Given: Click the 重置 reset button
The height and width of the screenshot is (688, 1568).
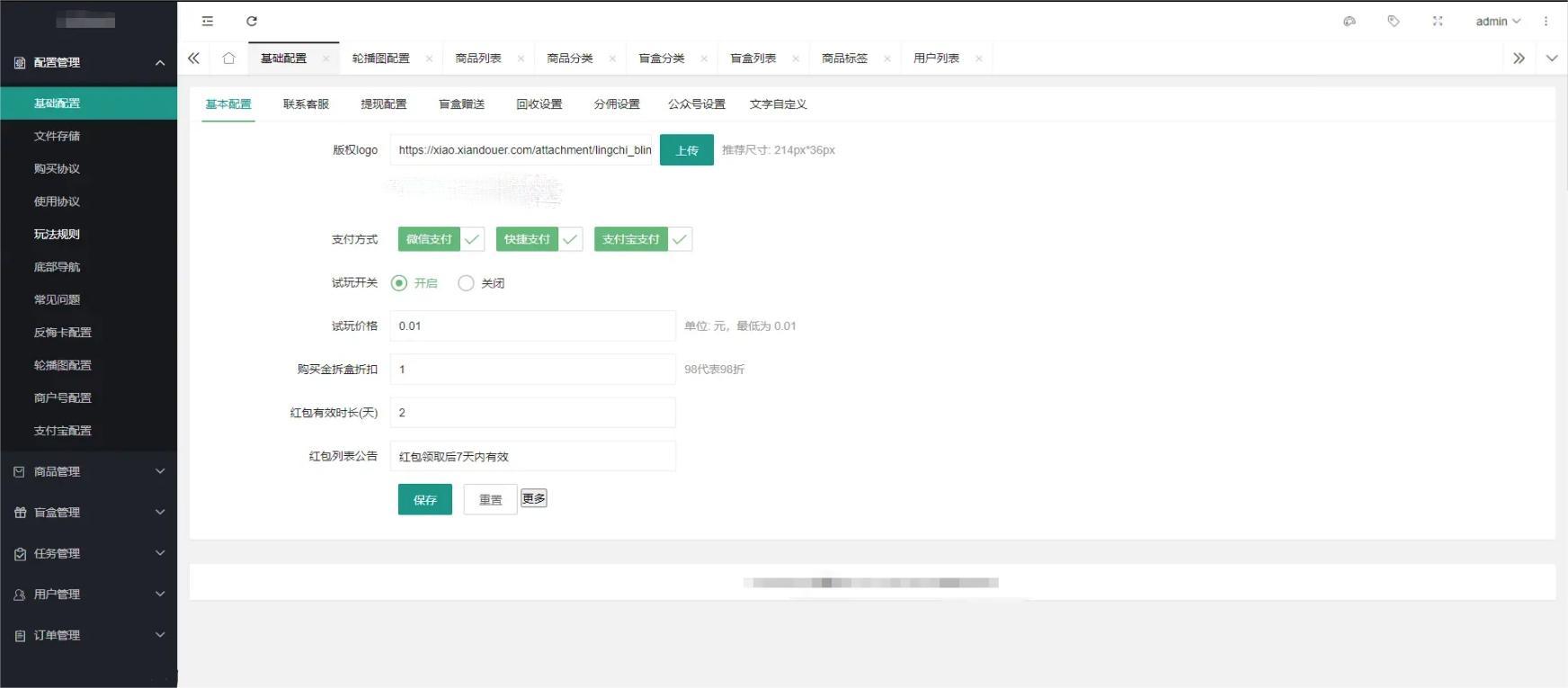Looking at the screenshot, I should click(x=490, y=500).
